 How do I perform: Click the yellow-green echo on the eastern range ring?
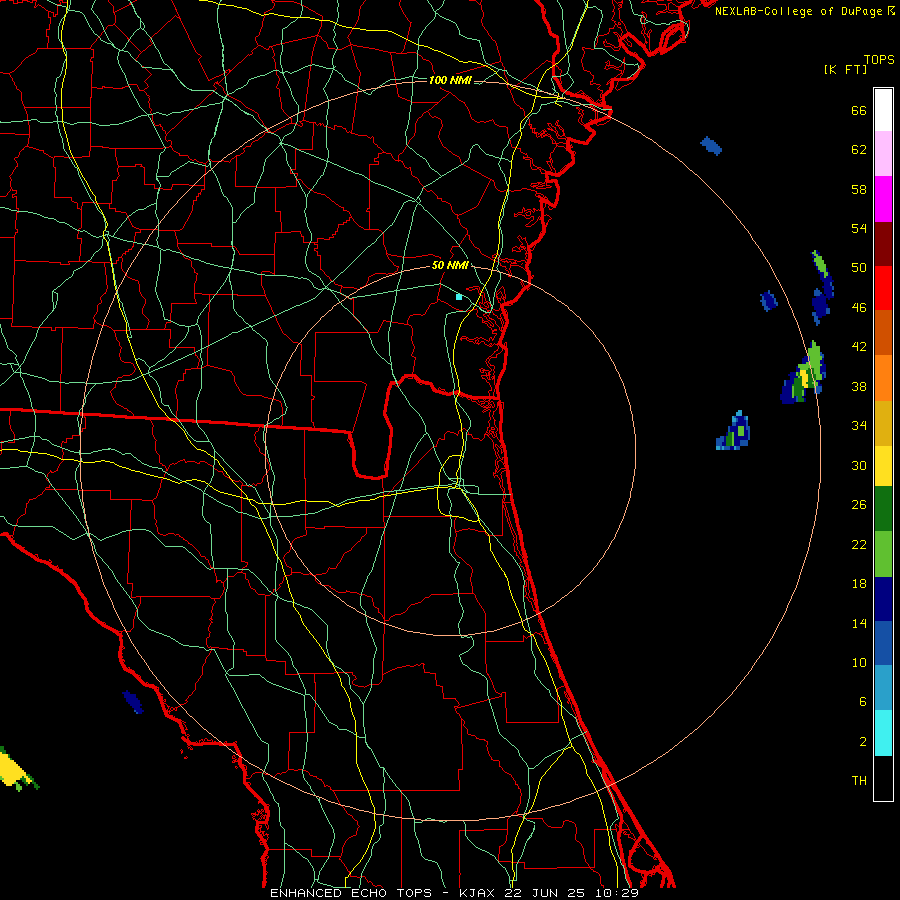(804, 374)
